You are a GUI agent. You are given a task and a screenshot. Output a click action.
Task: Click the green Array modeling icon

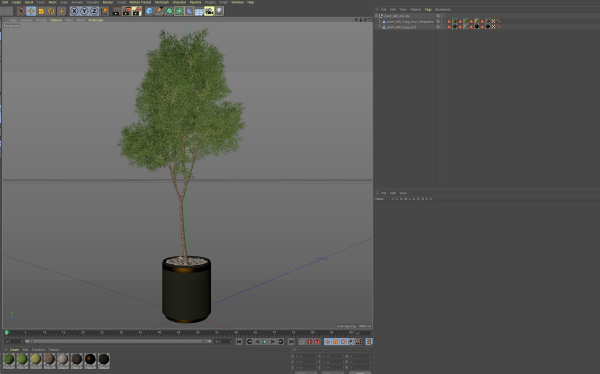pyautogui.click(x=179, y=11)
